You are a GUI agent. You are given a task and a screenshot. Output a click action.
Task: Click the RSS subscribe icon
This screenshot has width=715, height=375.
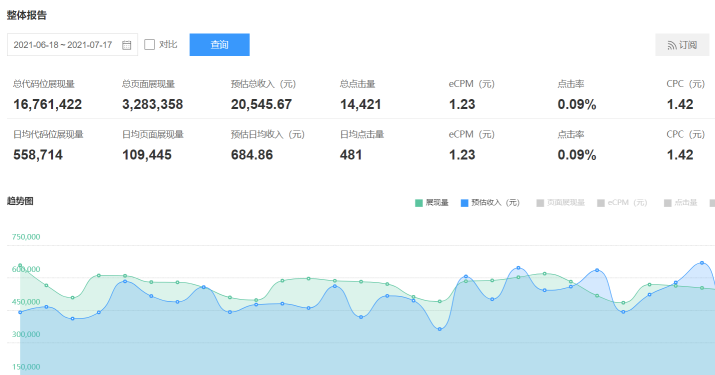coord(672,45)
